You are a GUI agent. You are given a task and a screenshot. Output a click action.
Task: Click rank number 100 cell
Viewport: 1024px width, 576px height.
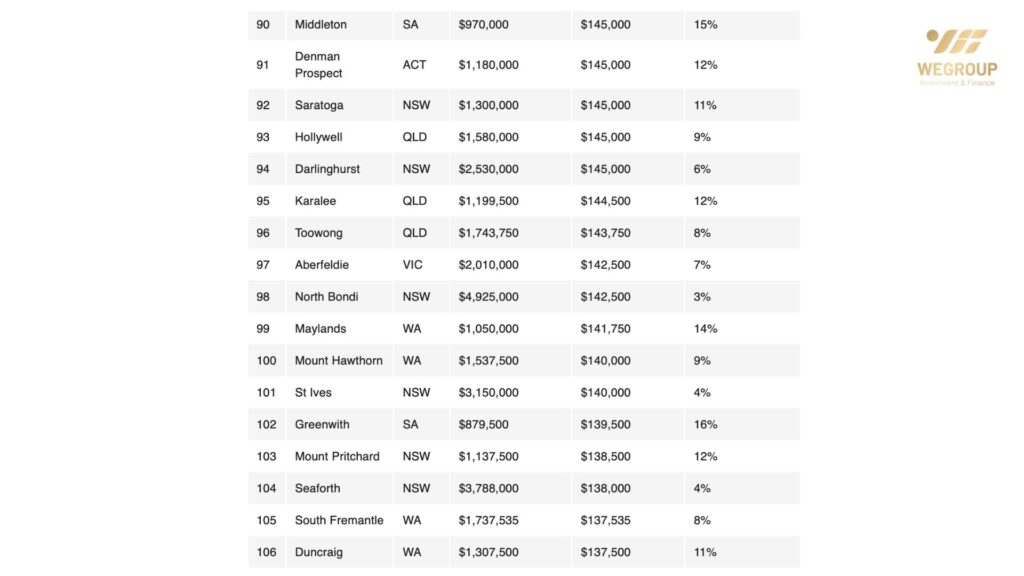266,361
